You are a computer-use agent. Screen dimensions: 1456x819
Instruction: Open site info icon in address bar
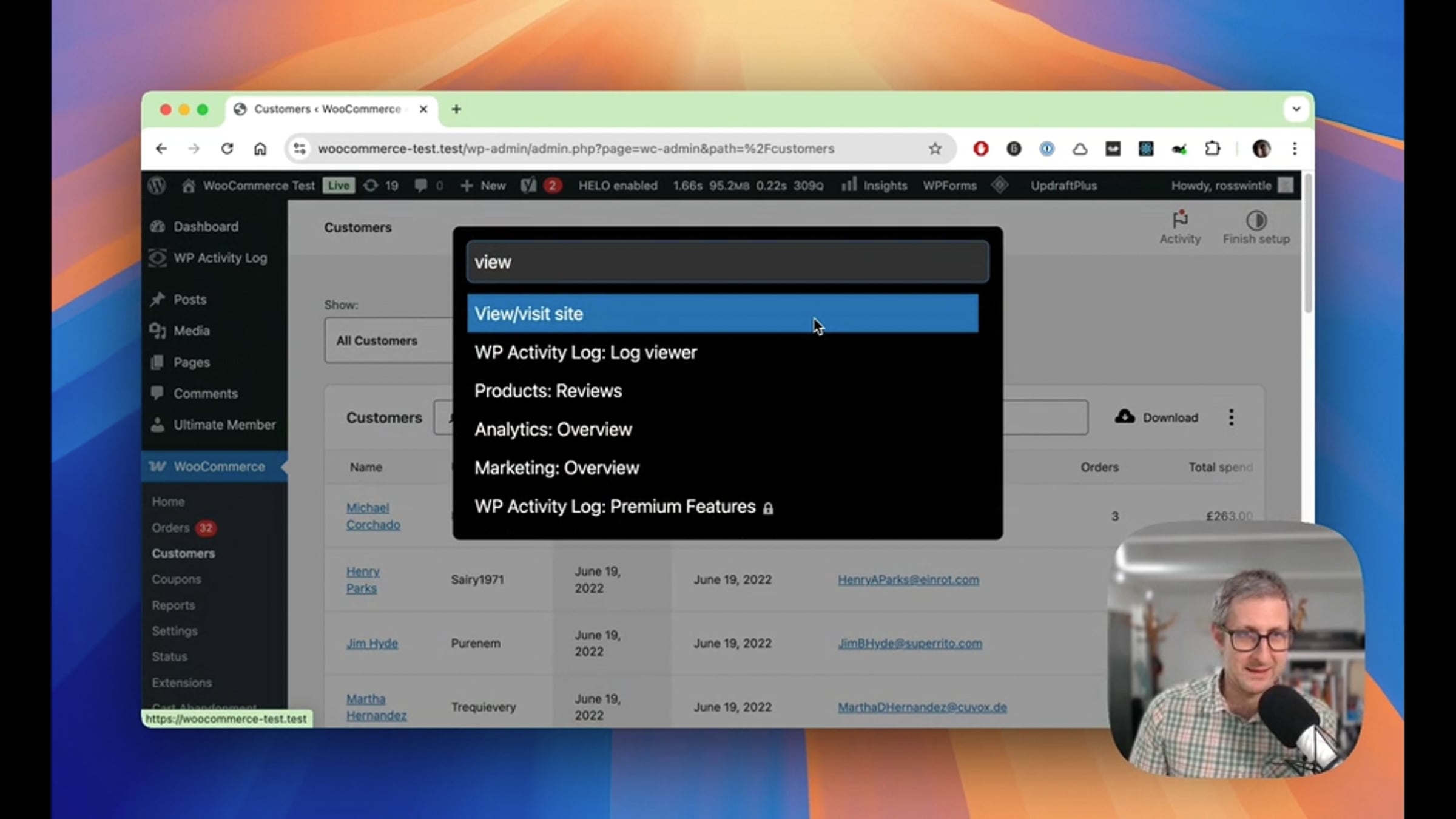pos(300,149)
